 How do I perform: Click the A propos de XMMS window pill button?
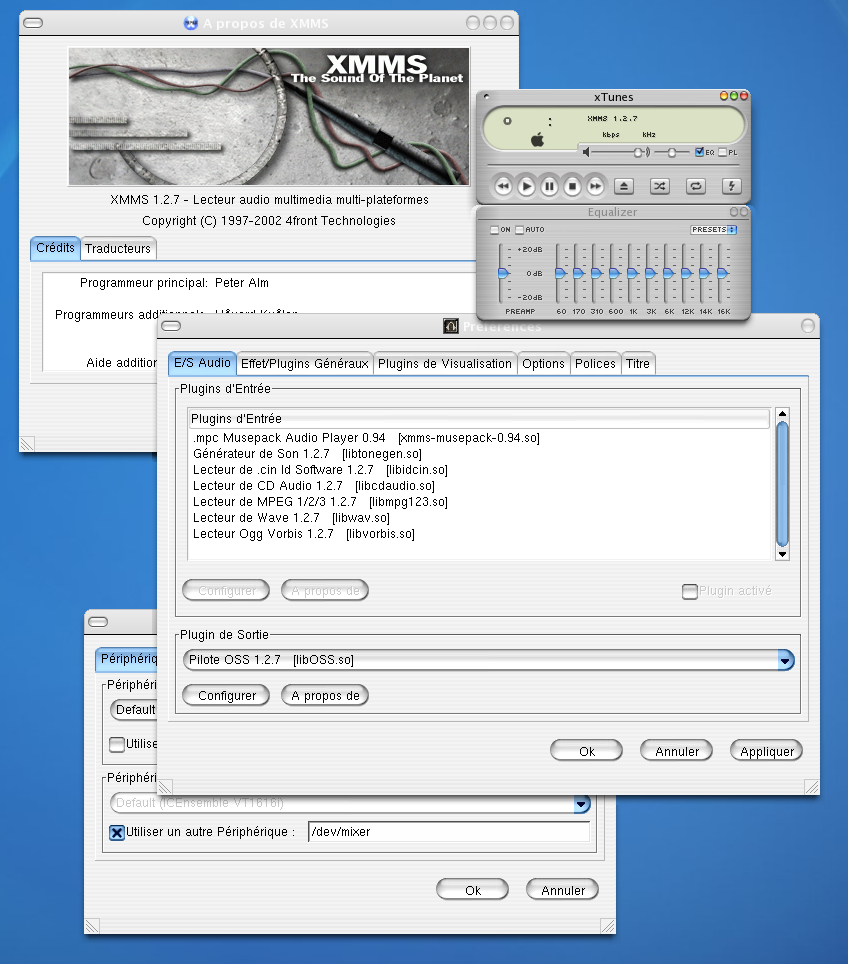point(33,23)
